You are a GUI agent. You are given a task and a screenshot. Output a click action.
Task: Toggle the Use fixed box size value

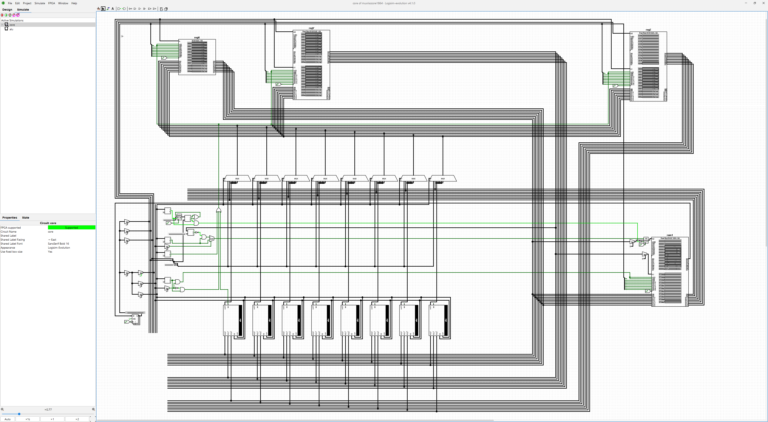point(71,252)
